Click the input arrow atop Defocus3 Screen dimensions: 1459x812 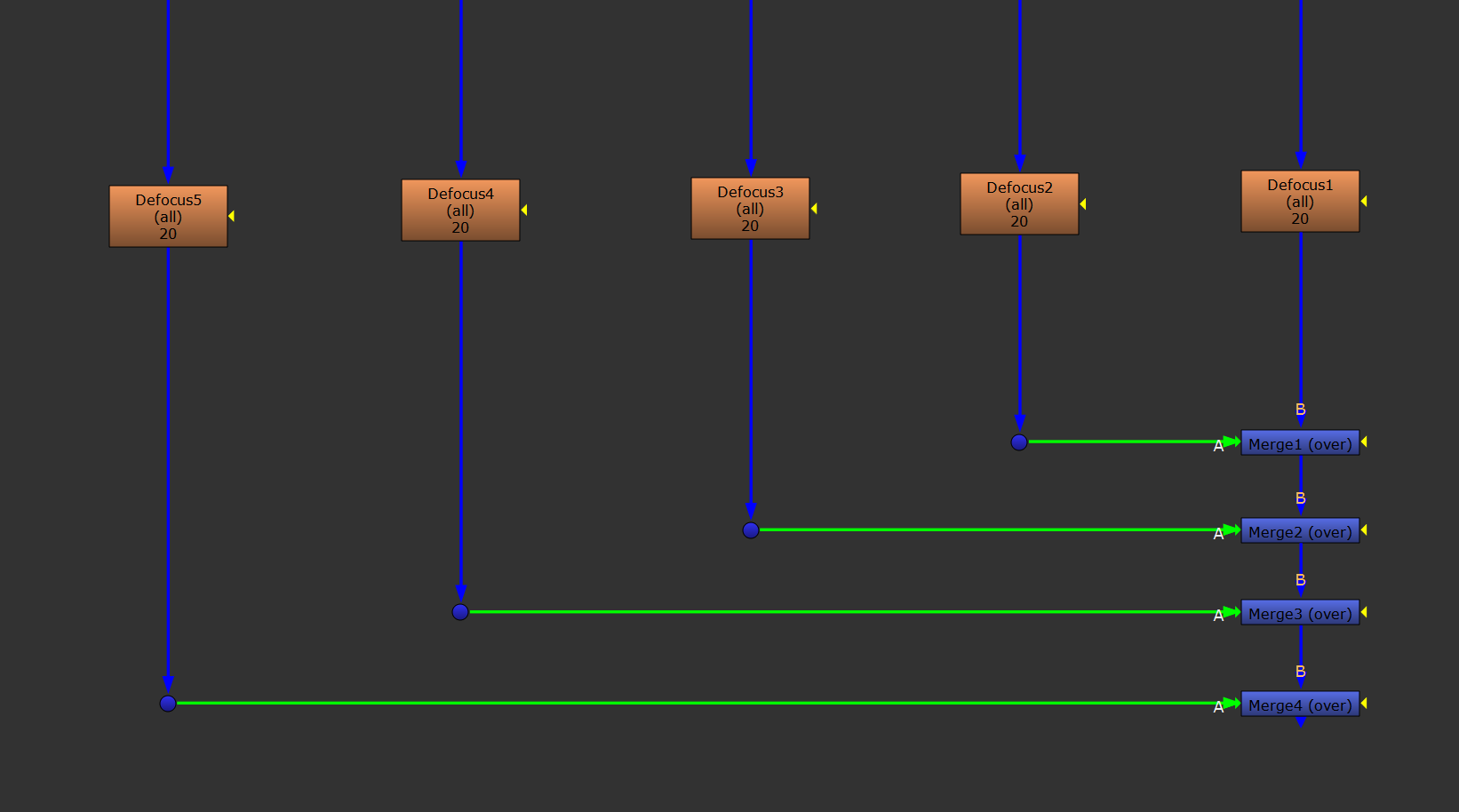coord(751,167)
